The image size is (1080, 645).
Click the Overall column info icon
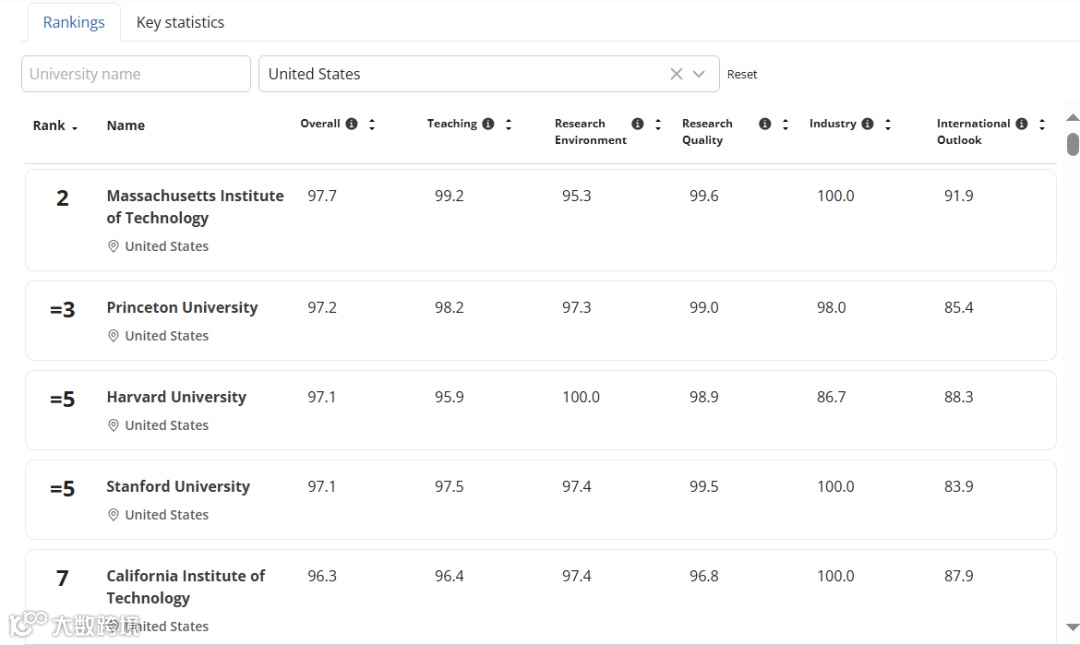(x=351, y=124)
